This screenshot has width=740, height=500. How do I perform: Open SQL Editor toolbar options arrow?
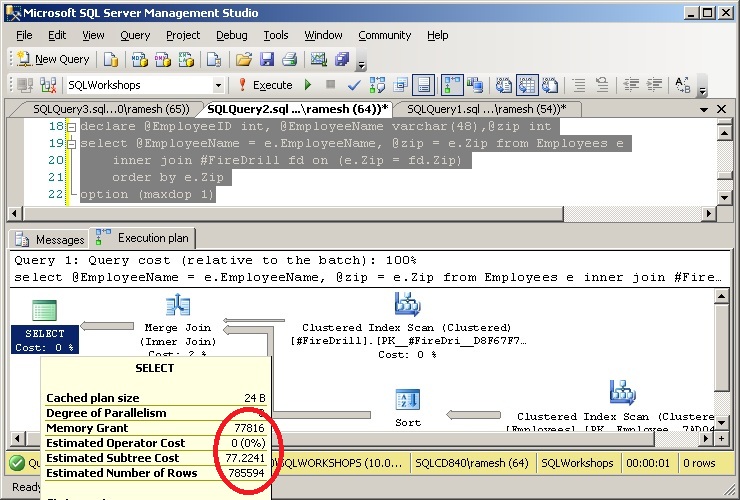(702, 87)
